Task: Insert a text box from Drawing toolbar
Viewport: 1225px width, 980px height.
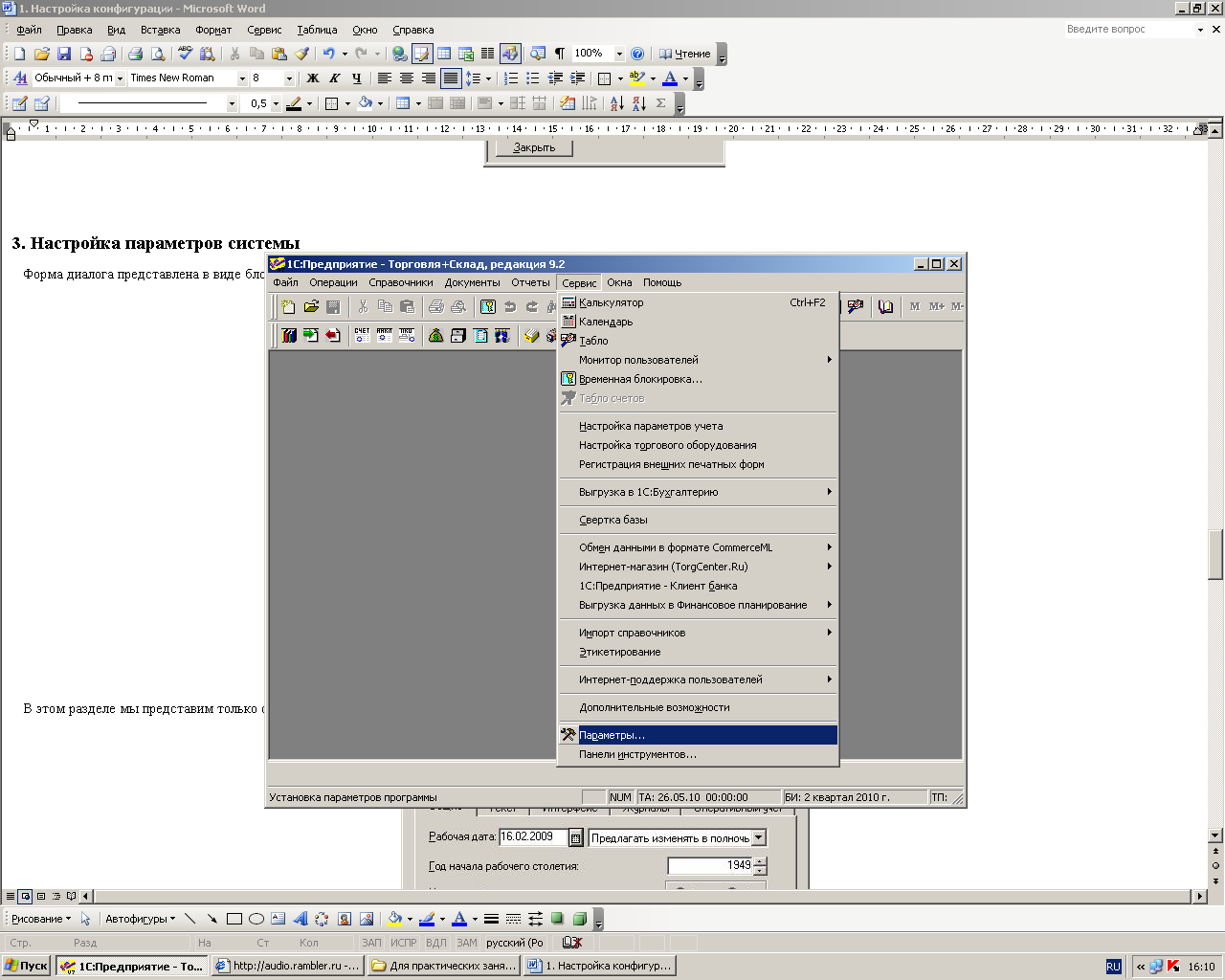Action: coord(278,919)
